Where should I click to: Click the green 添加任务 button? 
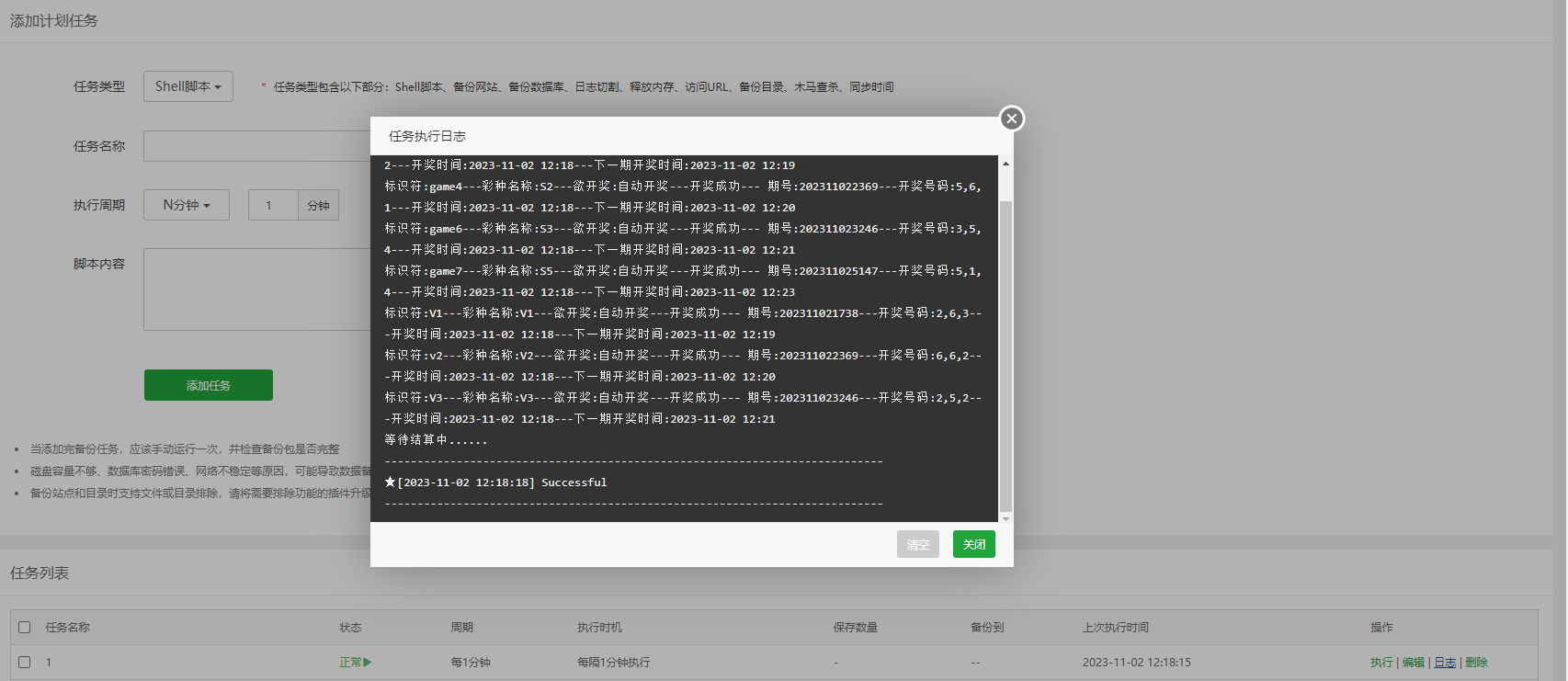209,385
